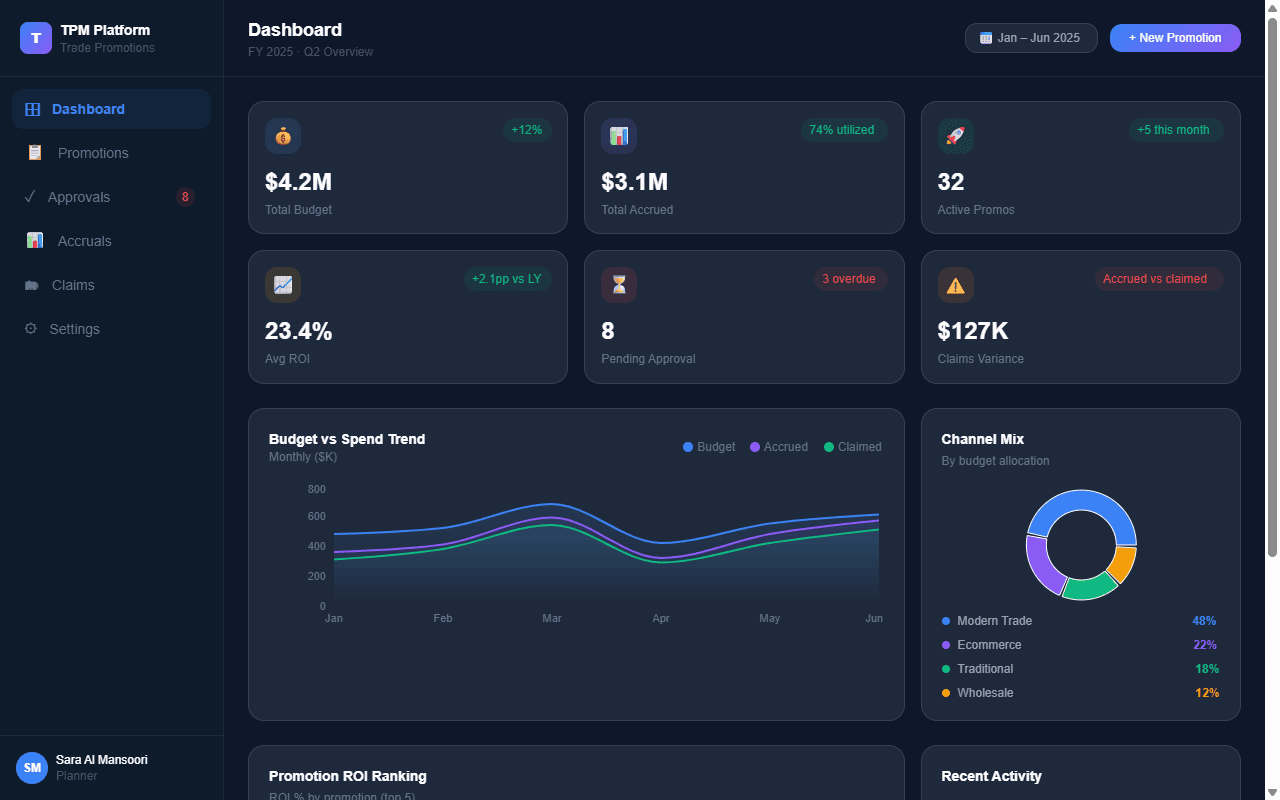Click the Pending Approval label
This screenshot has width=1280, height=800.
pyautogui.click(x=648, y=359)
